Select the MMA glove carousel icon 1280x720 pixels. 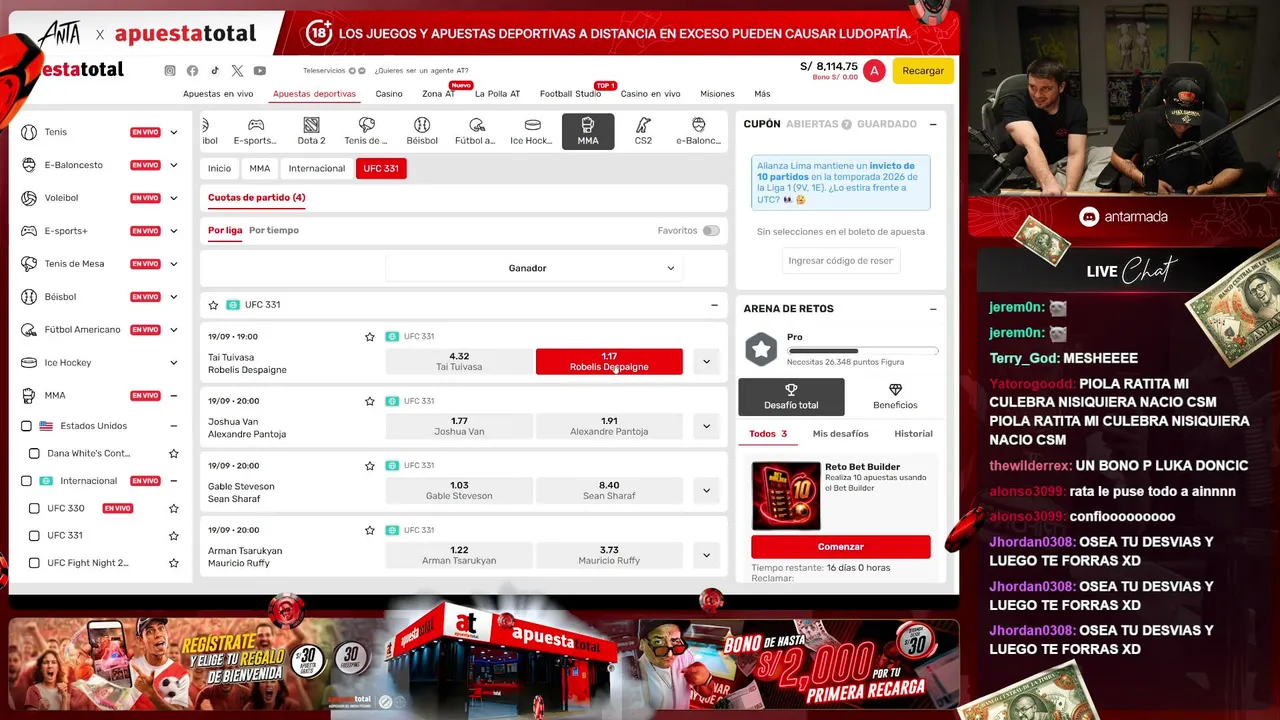click(588, 131)
